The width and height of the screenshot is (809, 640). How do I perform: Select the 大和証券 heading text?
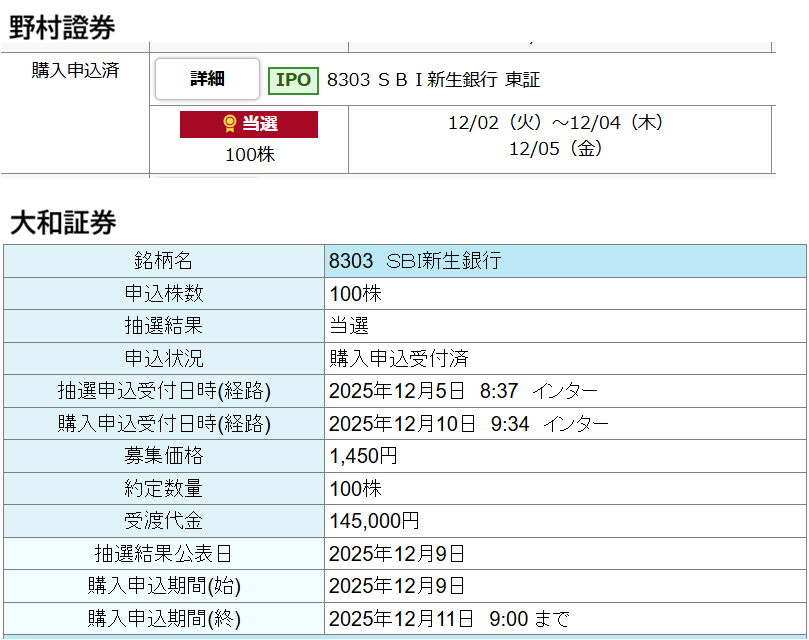click(63, 223)
